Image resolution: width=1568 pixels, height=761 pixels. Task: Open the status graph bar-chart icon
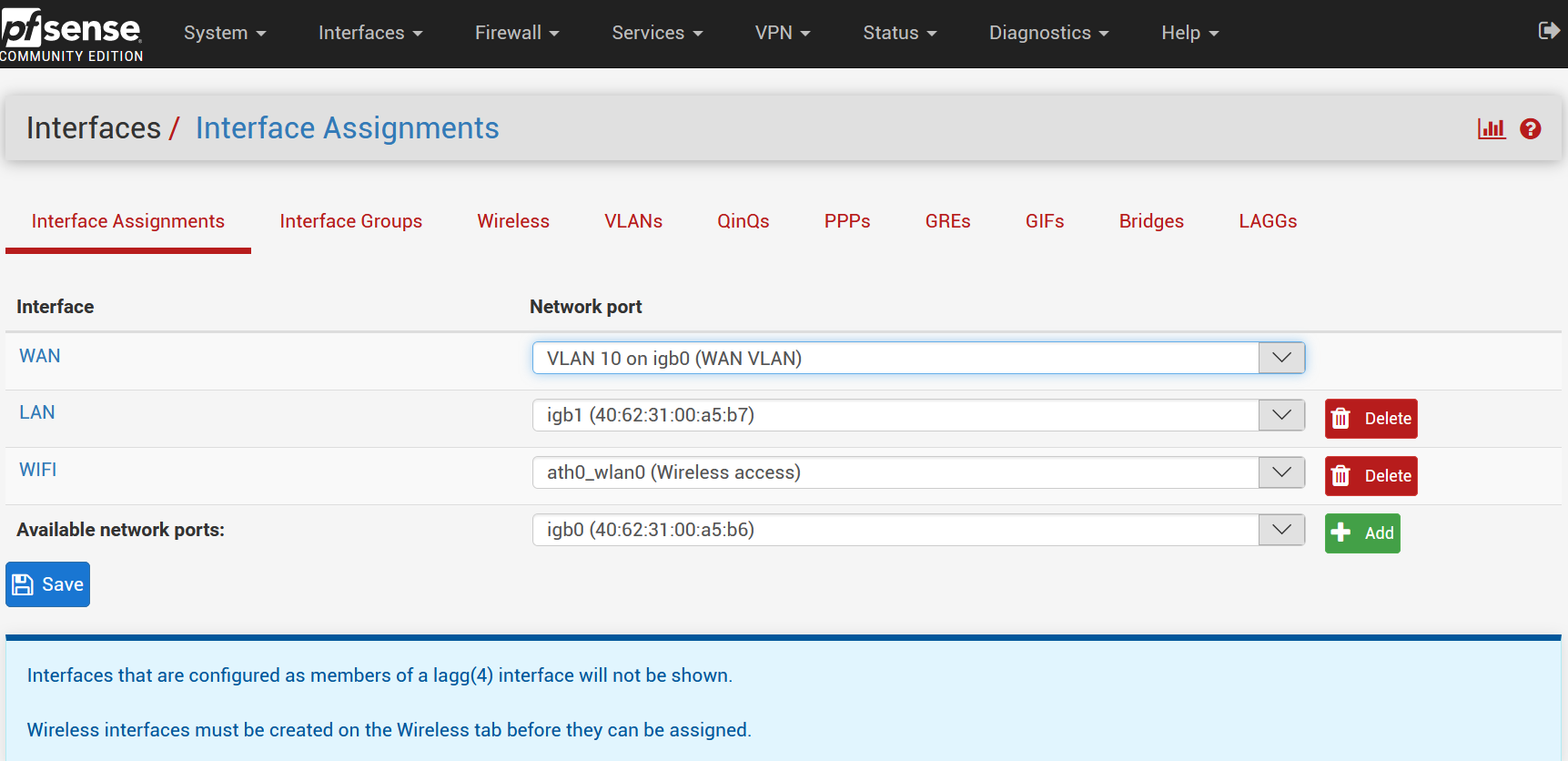1492,128
